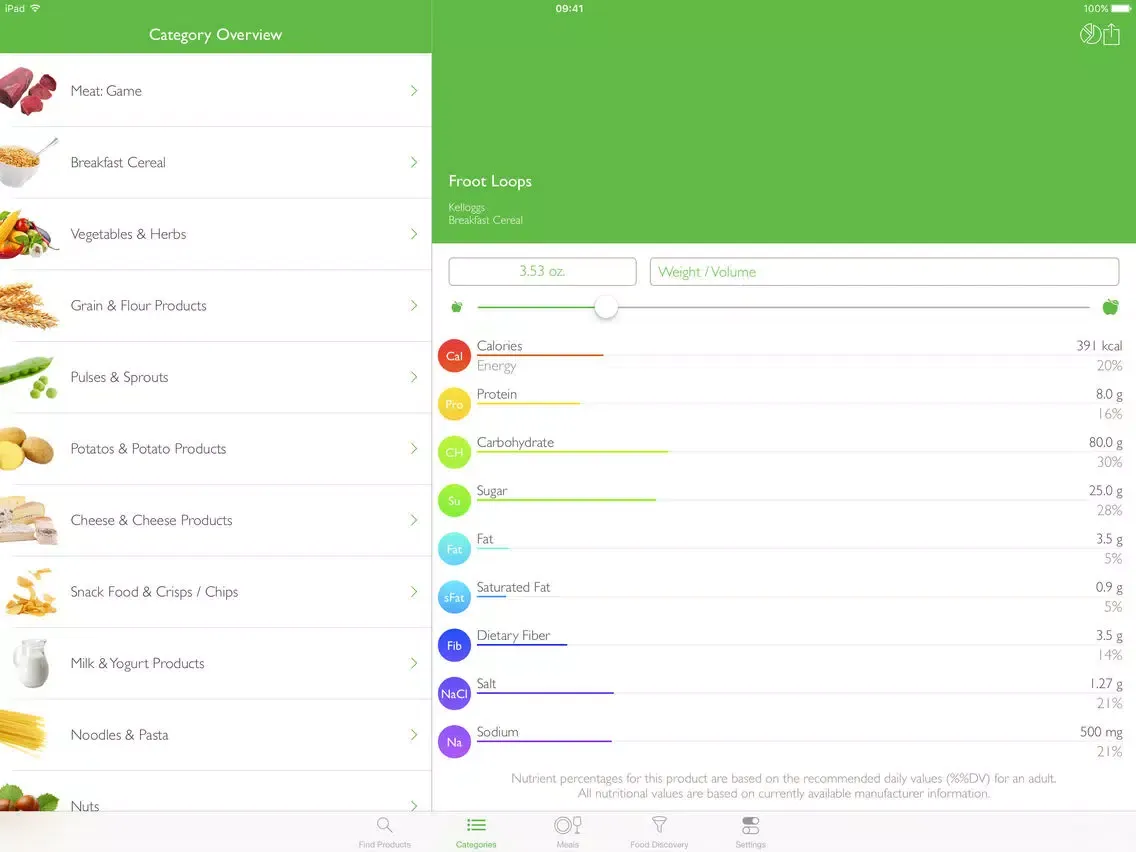Click the Protein nutrient label
1136x852 pixels.
[496, 394]
